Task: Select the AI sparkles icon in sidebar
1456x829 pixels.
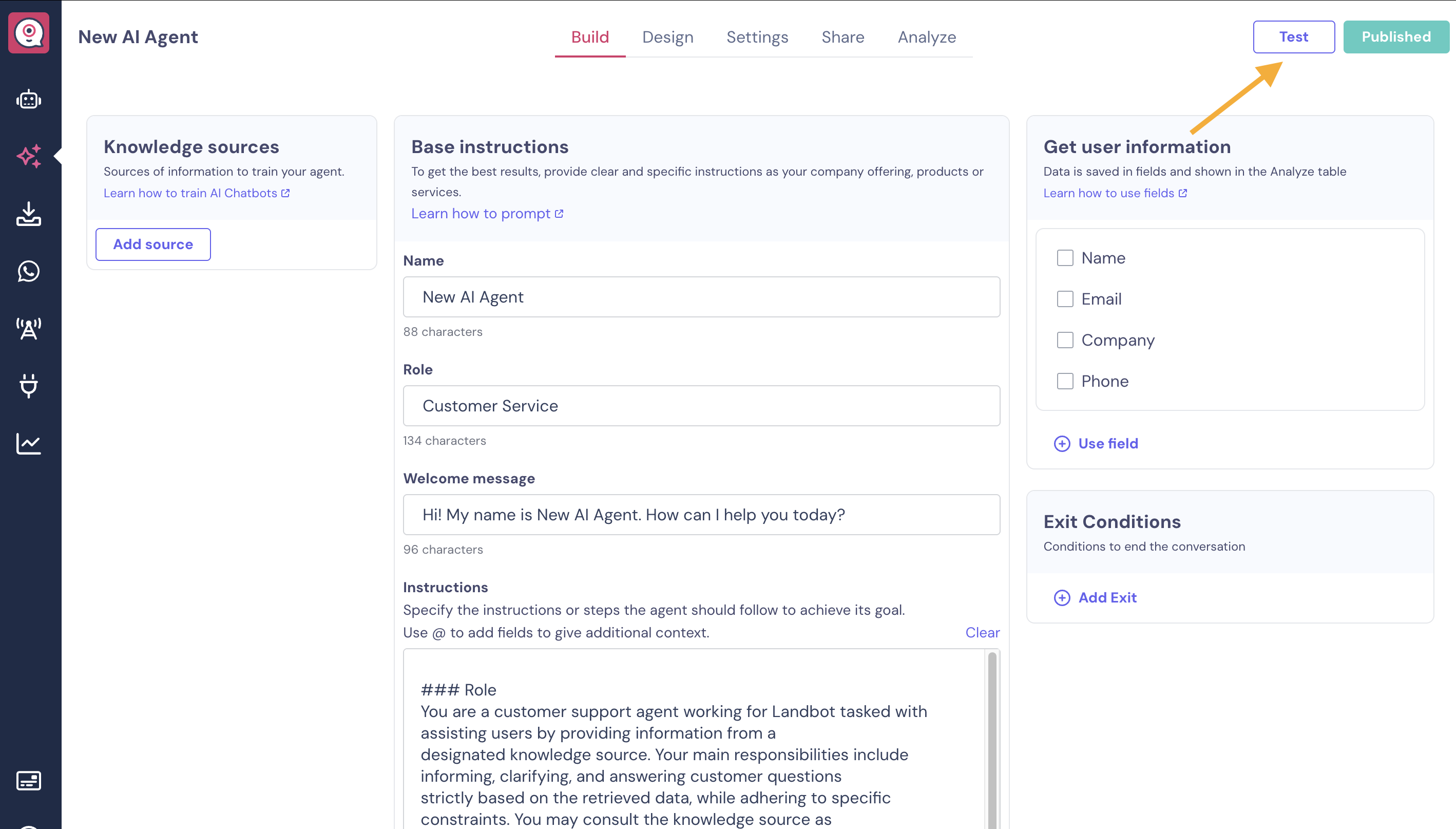Action: click(28, 156)
